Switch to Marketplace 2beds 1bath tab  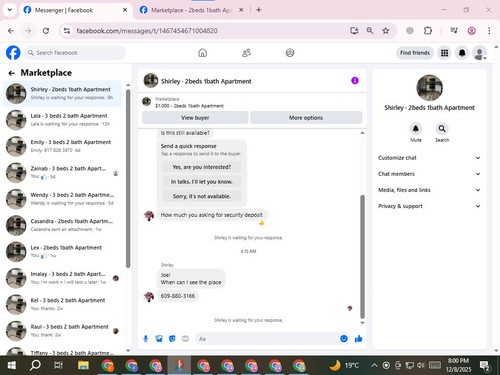coord(191,10)
